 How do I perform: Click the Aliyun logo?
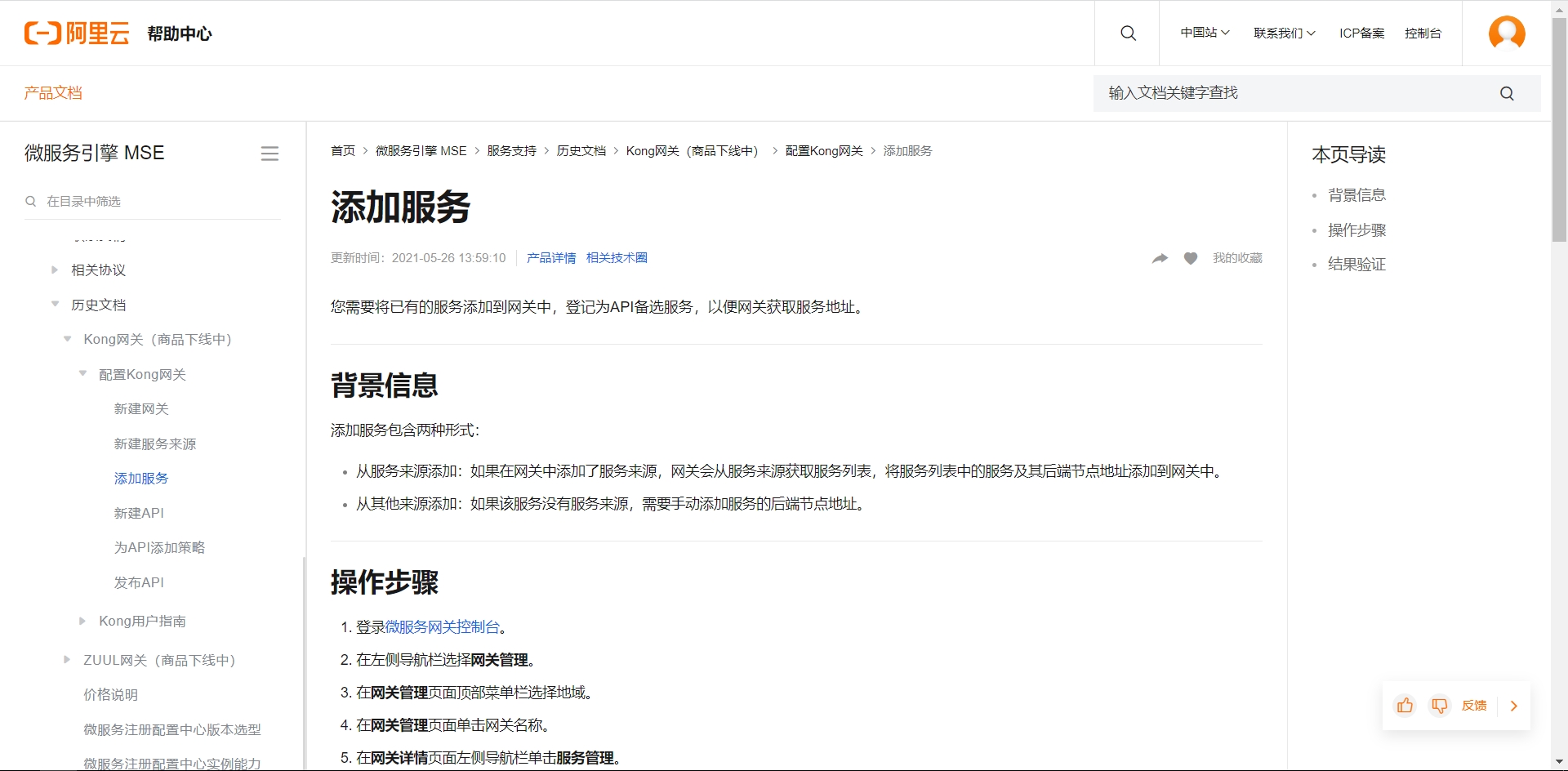coord(77,33)
